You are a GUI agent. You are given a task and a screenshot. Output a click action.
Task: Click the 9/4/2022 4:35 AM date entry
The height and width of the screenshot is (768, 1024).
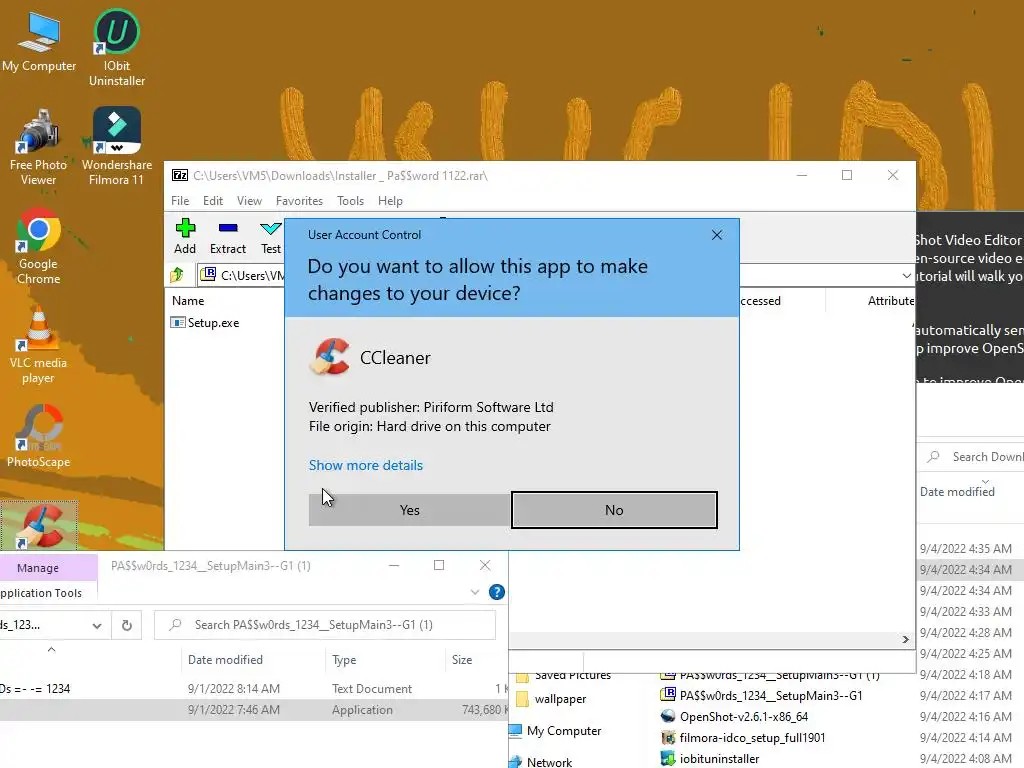click(x=965, y=549)
